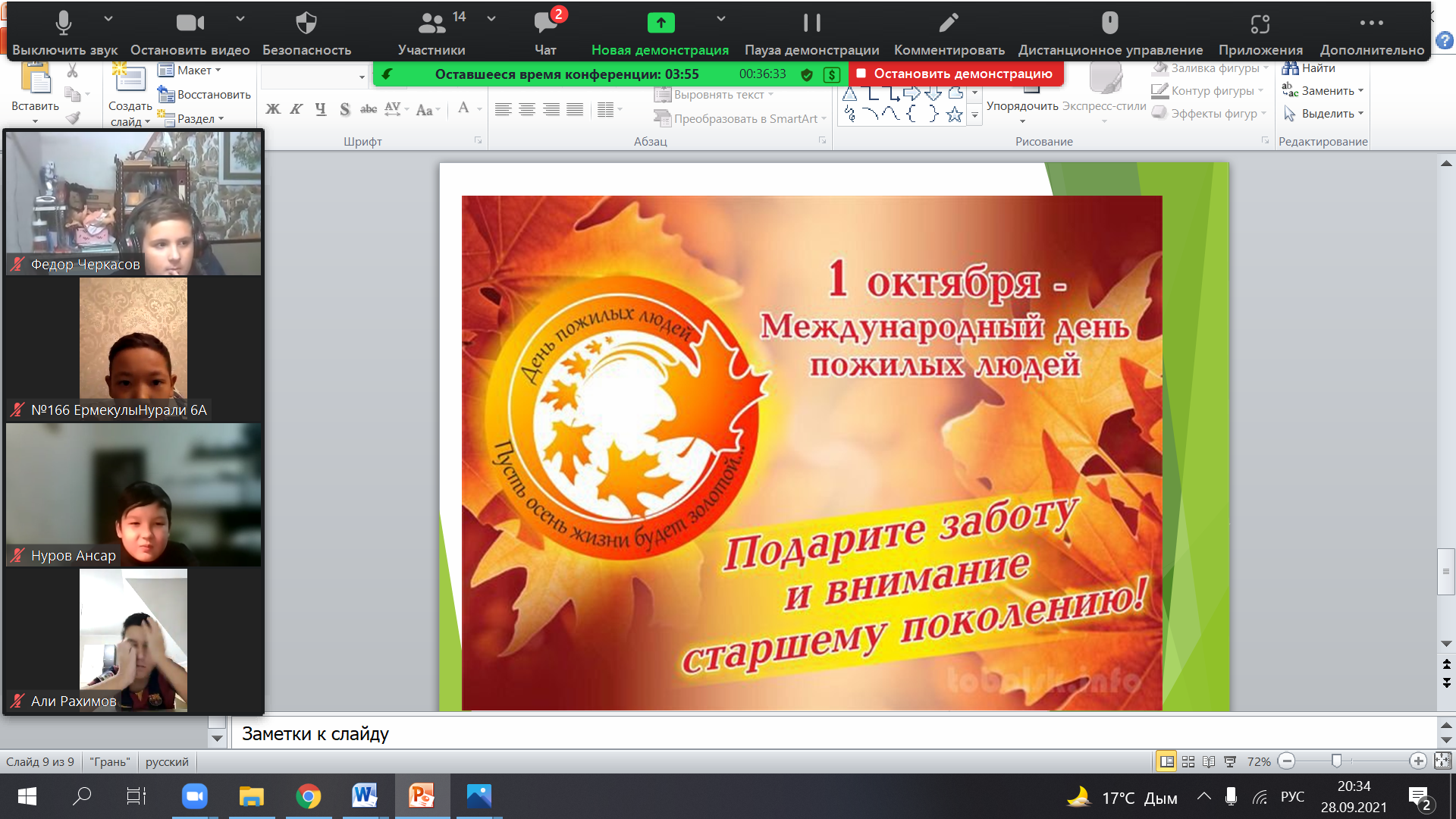The image size is (1456, 819).
Task: Mute the microphone in Zoom
Action: tap(64, 24)
